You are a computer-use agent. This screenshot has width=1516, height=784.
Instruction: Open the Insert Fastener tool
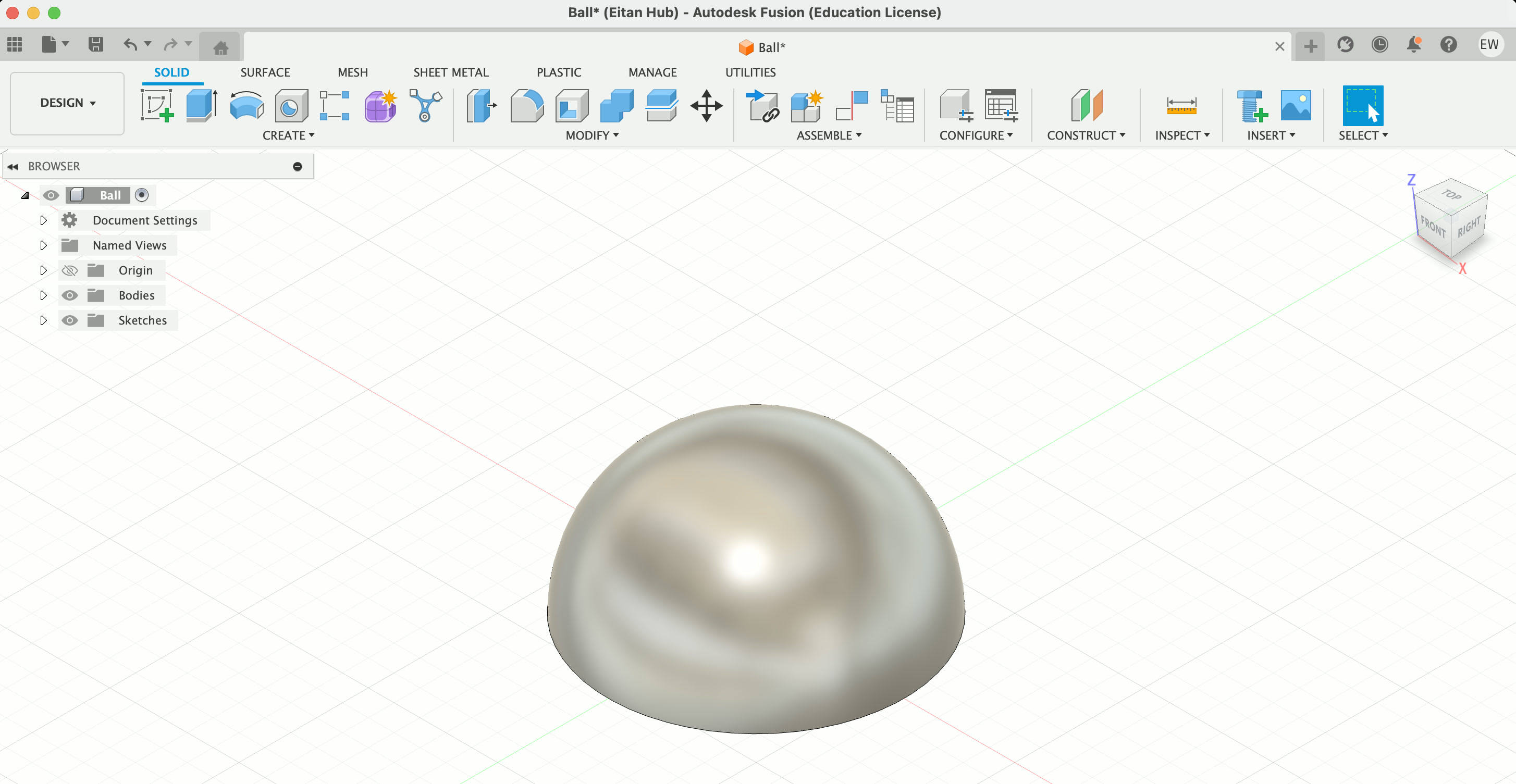[x=1251, y=106]
